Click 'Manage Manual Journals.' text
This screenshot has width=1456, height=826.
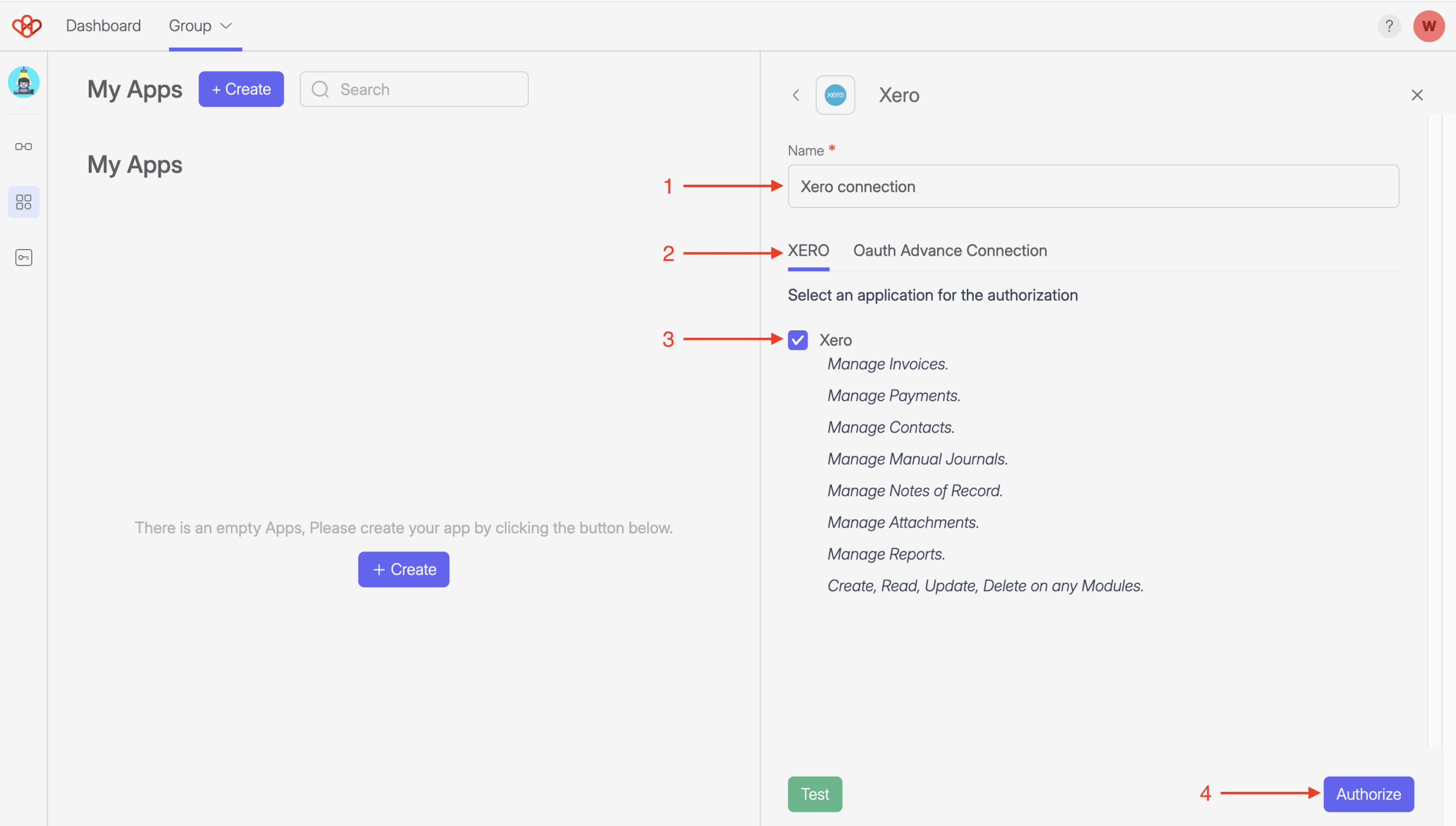(x=917, y=459)
